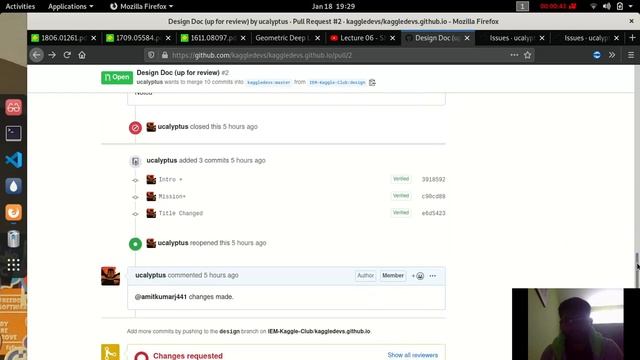Open the Applications menu
640x360 pixels.
point(70,6)
